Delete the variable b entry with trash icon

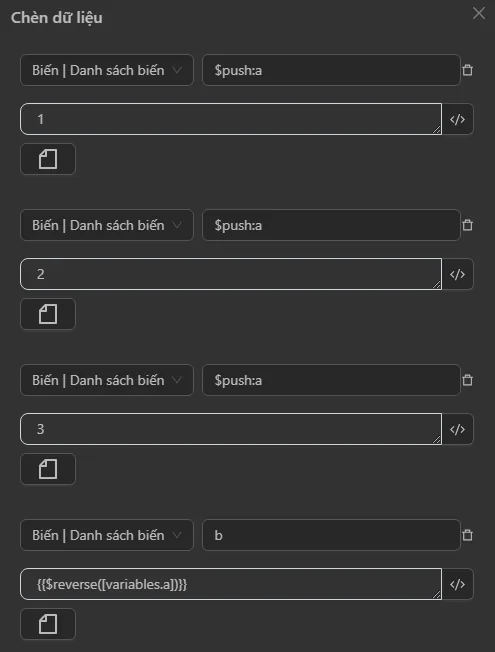[468, 535]
